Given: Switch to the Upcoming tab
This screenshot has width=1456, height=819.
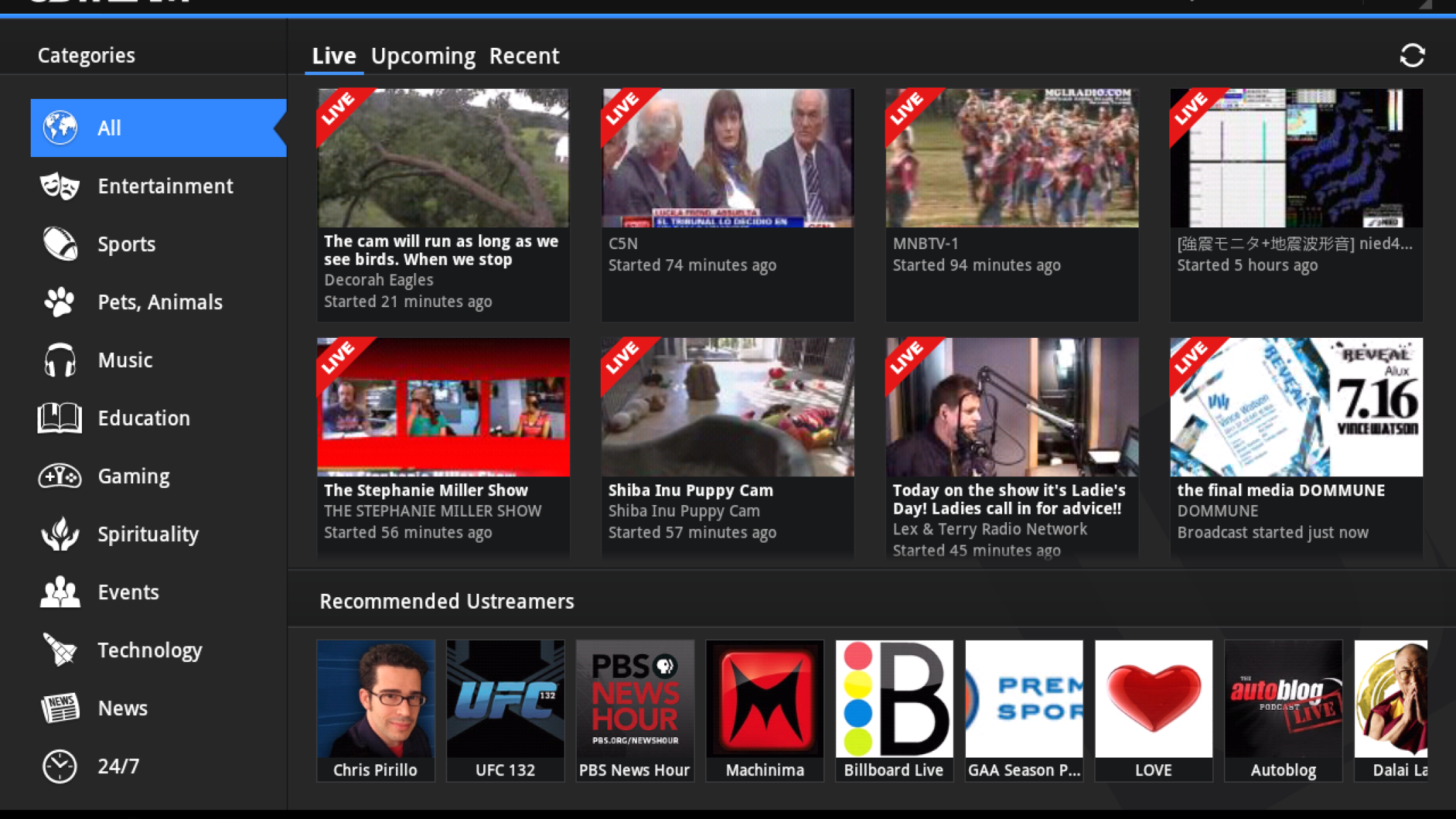Looking at the screenshot, I should point(423,56).
